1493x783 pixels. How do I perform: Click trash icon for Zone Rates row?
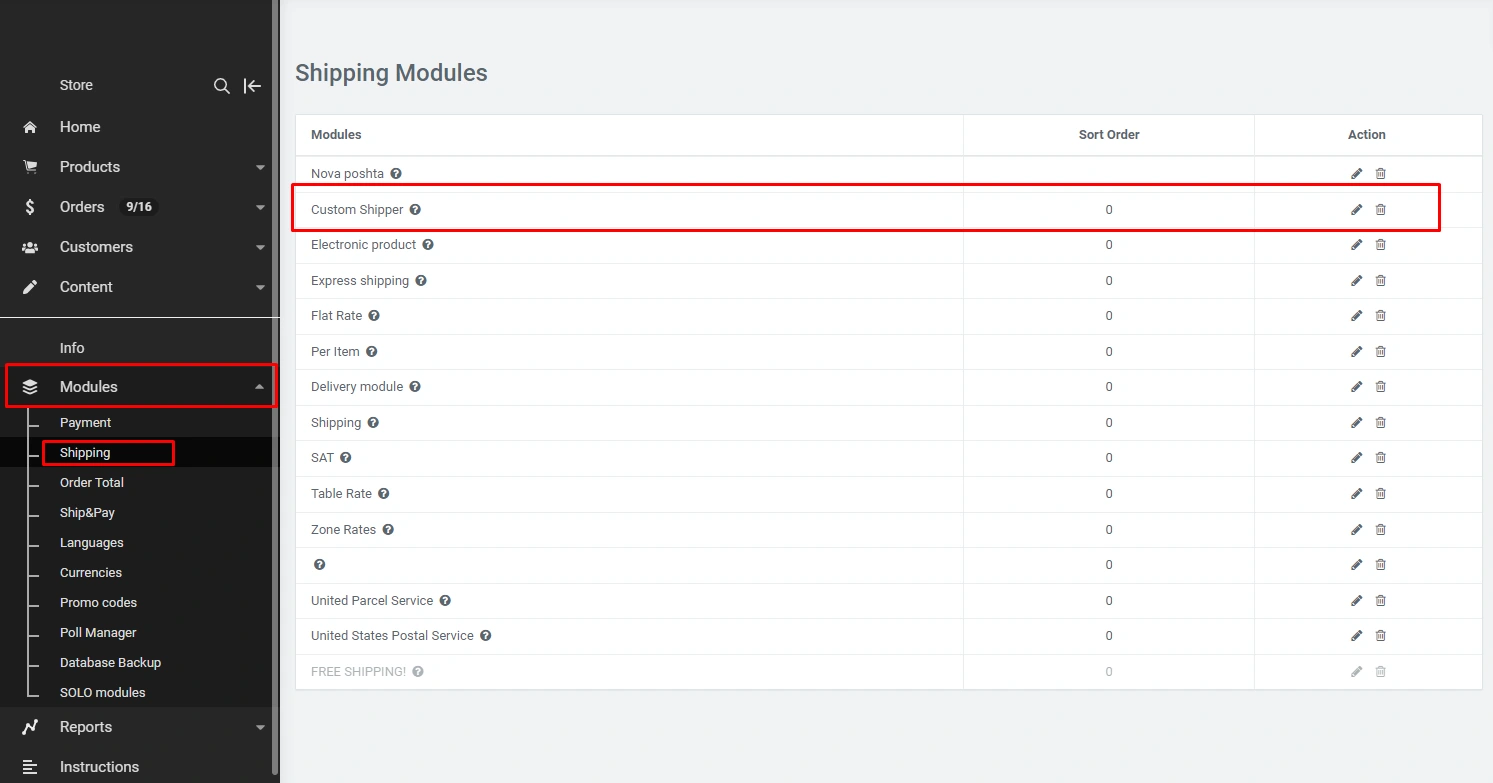(x=1381, y=529)
